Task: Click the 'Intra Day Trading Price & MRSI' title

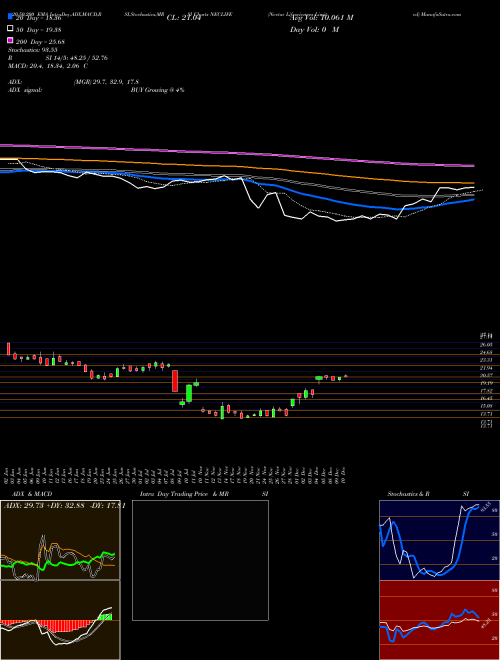Action: (x=204, y=494)
